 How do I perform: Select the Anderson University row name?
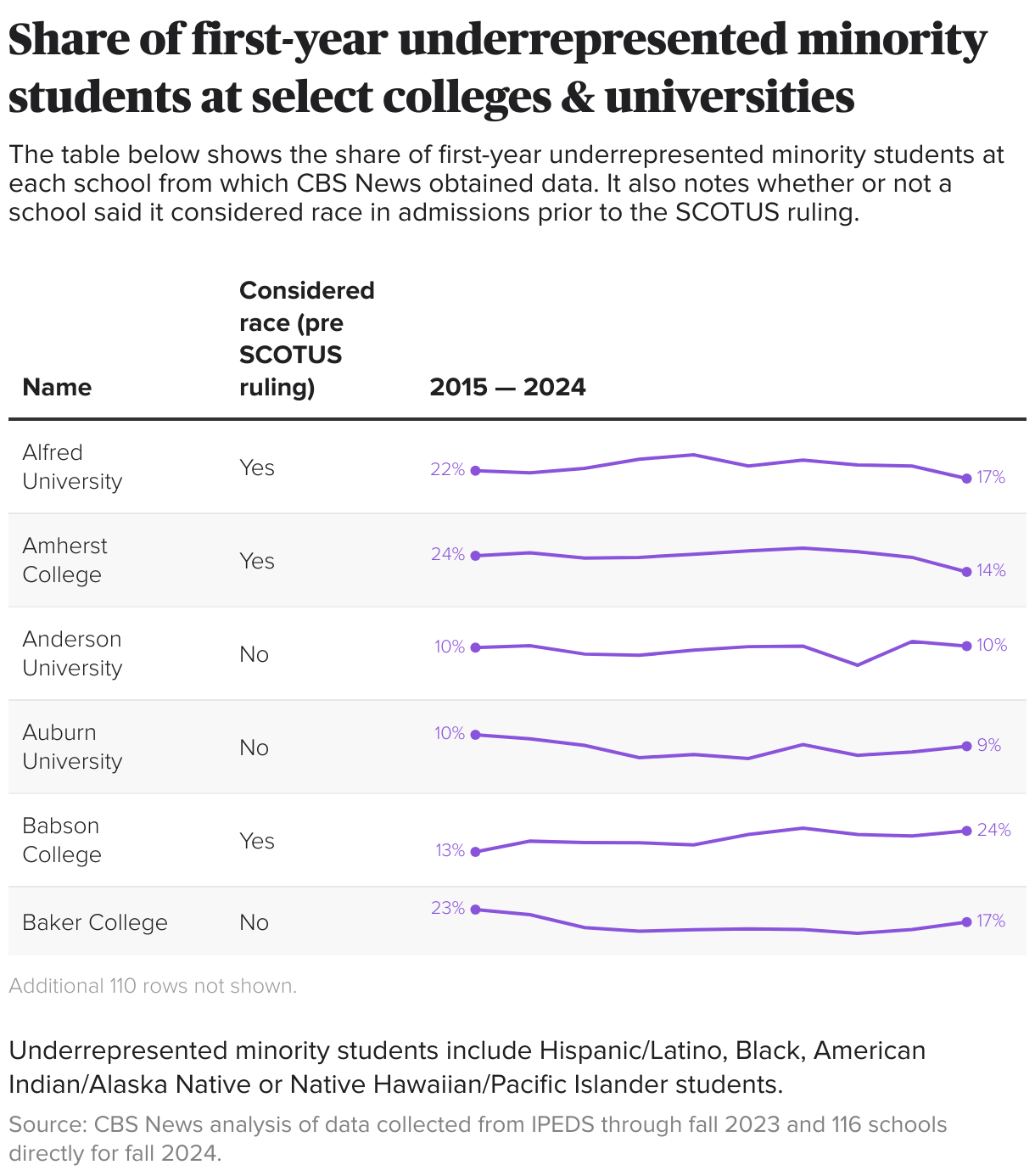click(72, 653)
